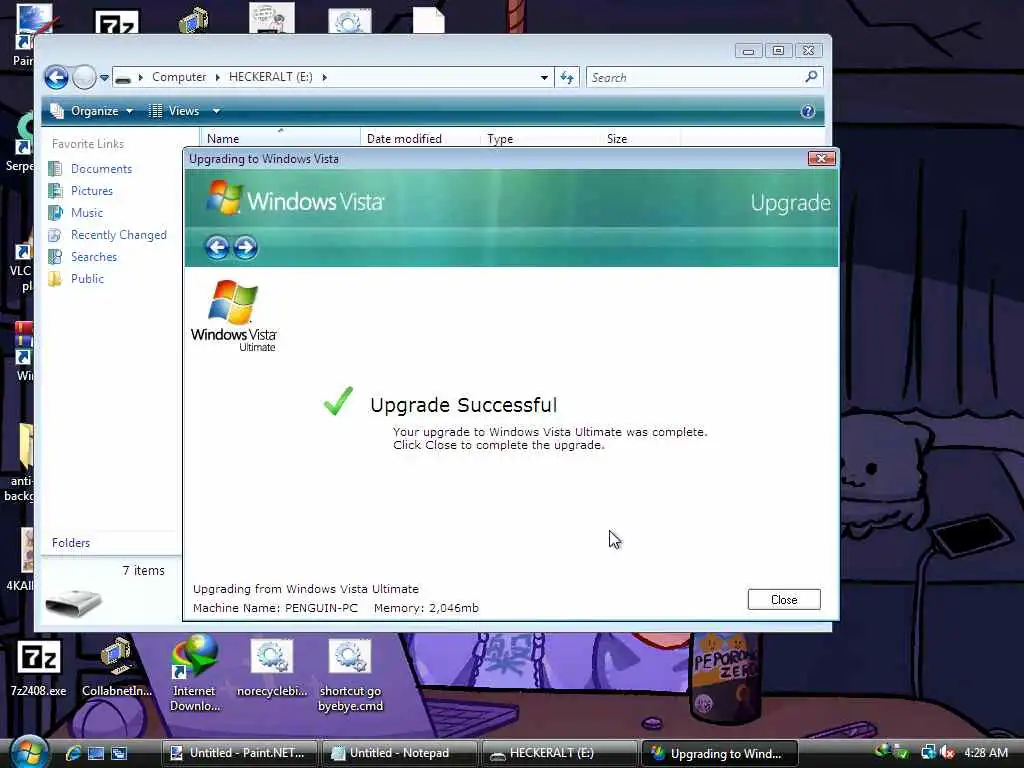Sort by Name column header
1024x768 pixels.
pos(280,138)
